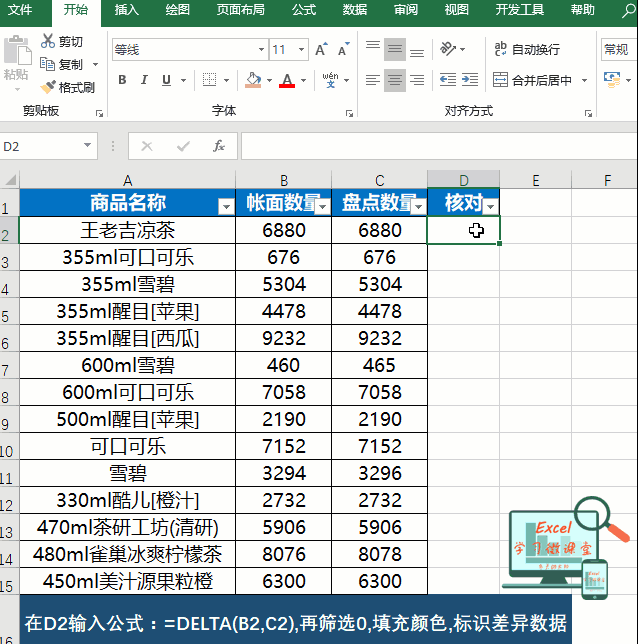Open the Name Box dropdown arrow
Image resolution: width=638 pixels, height=644 pixels.
click(87, 145)
